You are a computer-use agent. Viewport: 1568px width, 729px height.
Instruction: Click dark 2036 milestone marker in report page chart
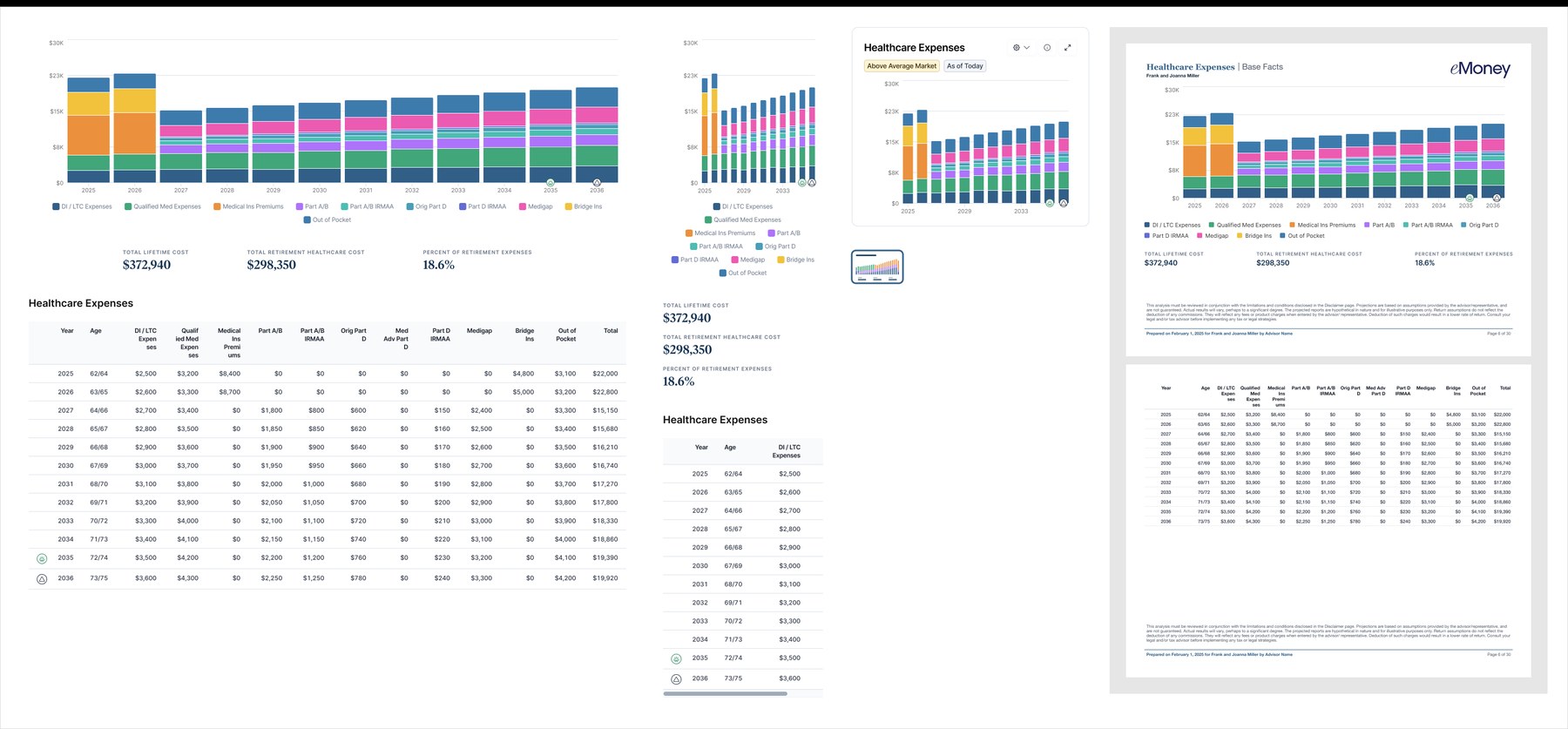pyautogui.click(x=1497, y=199)
